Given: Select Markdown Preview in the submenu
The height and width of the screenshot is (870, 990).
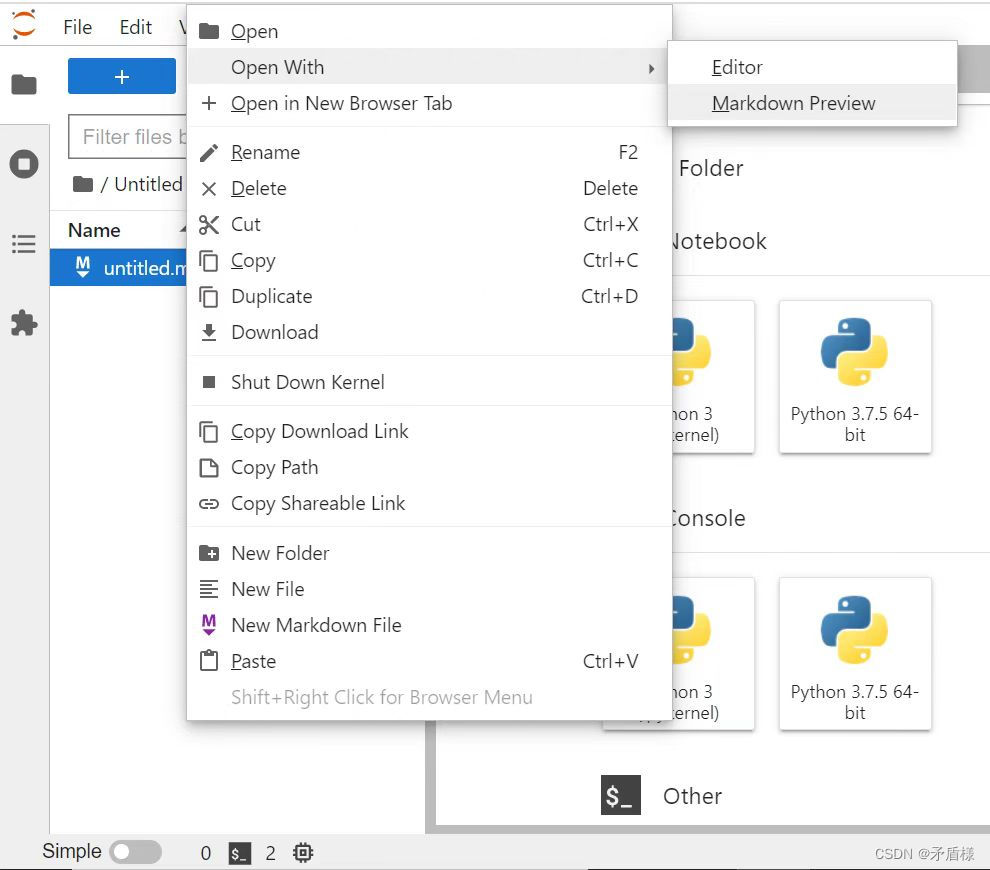Looking at the screenshot, I should coord(812,103).
